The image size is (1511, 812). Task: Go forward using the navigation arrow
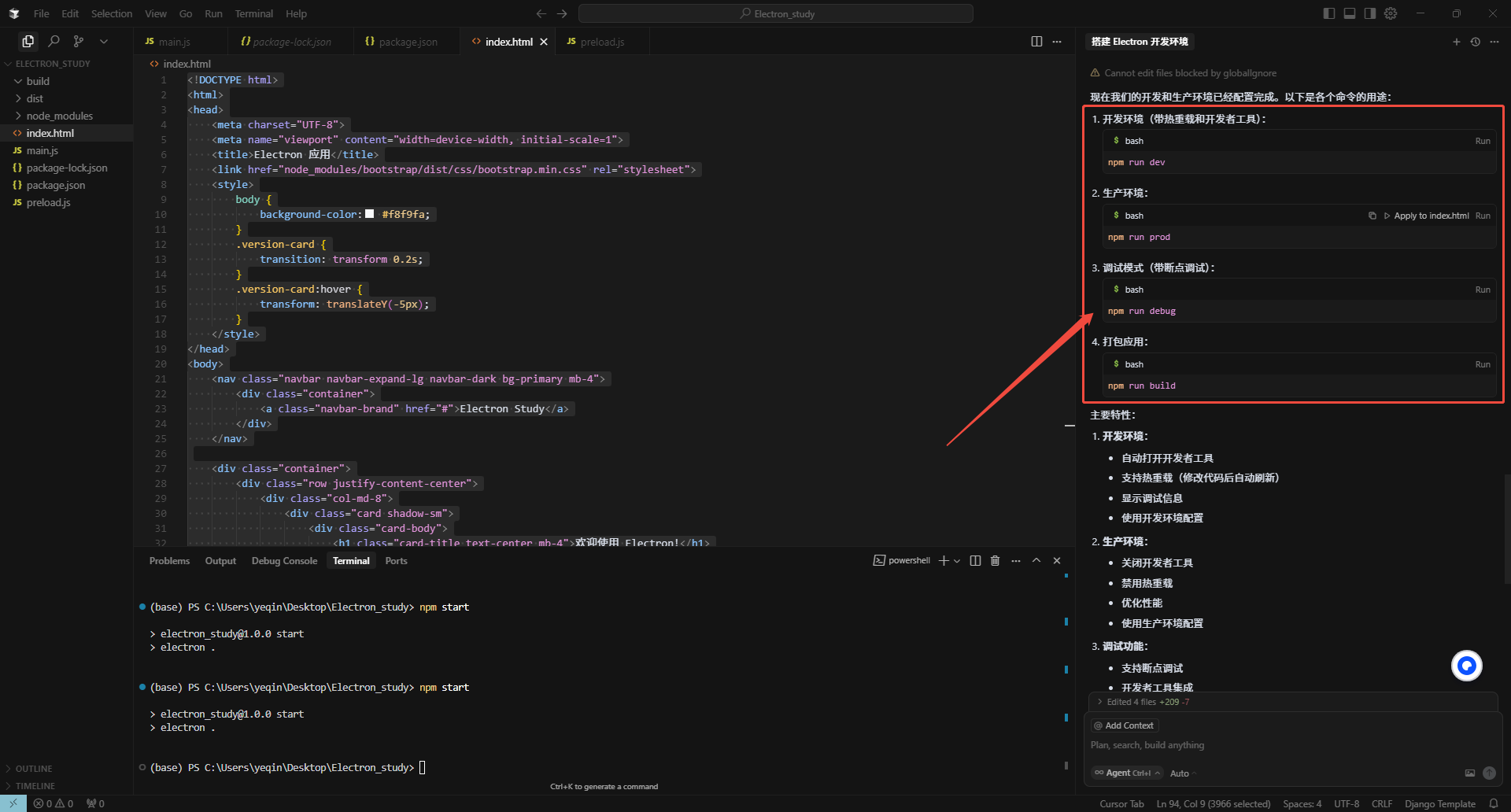point(562,13)
